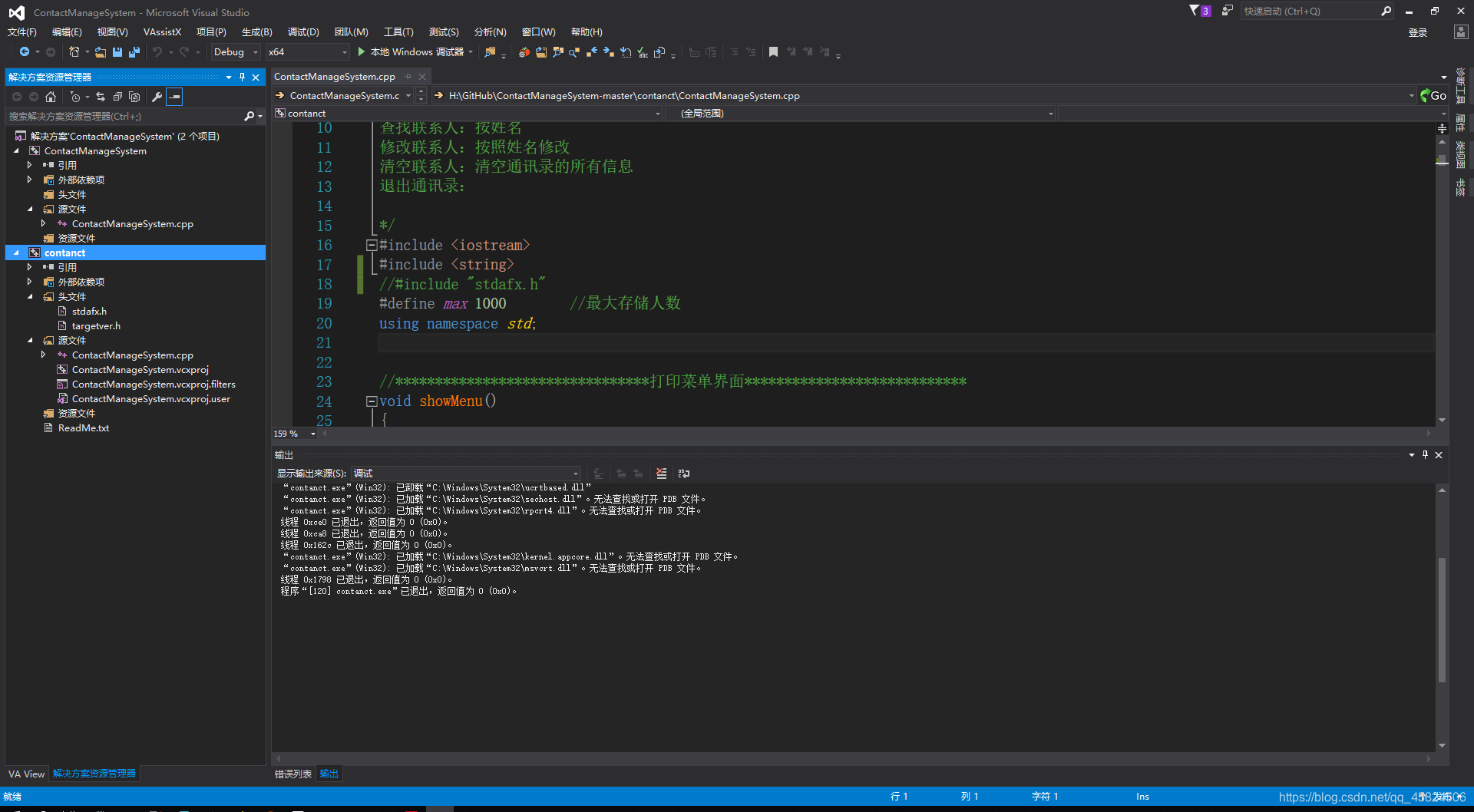Switch to the 错误列表 tab

click(293, 774)
